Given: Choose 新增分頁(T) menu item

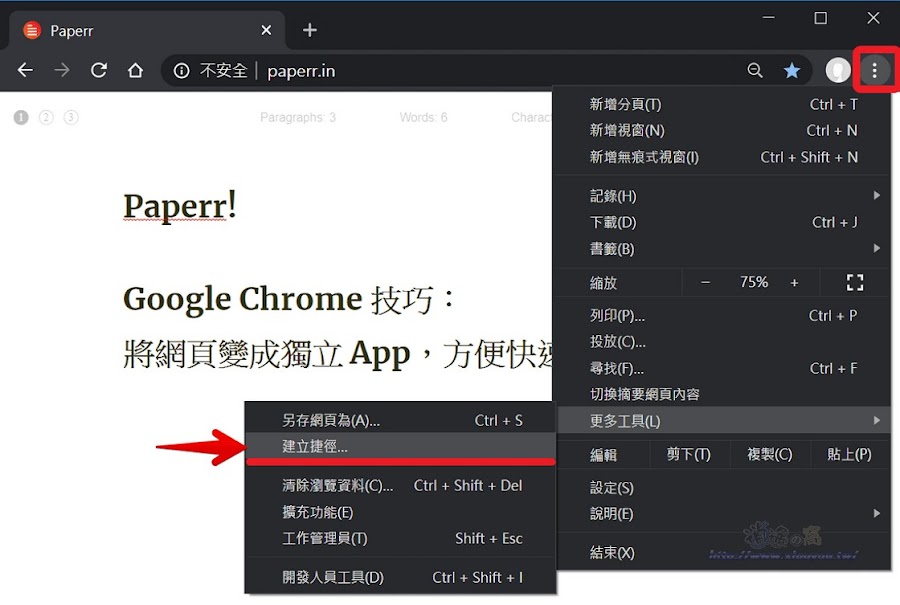Looking at the screenshot, I should (x=723, y=104).
